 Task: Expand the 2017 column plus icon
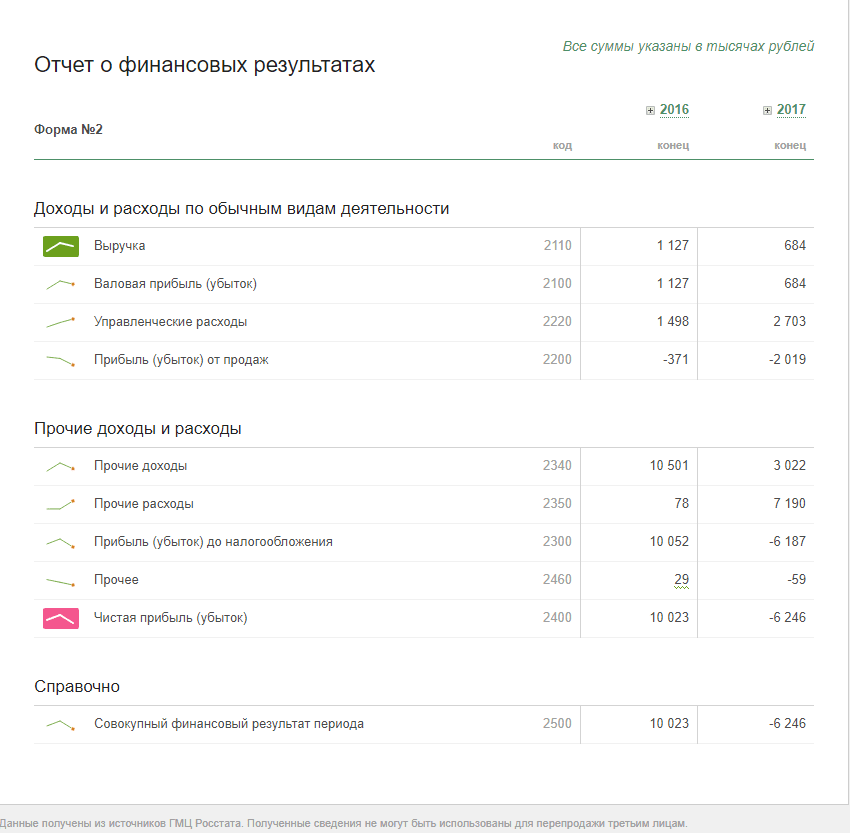(767, 111)
